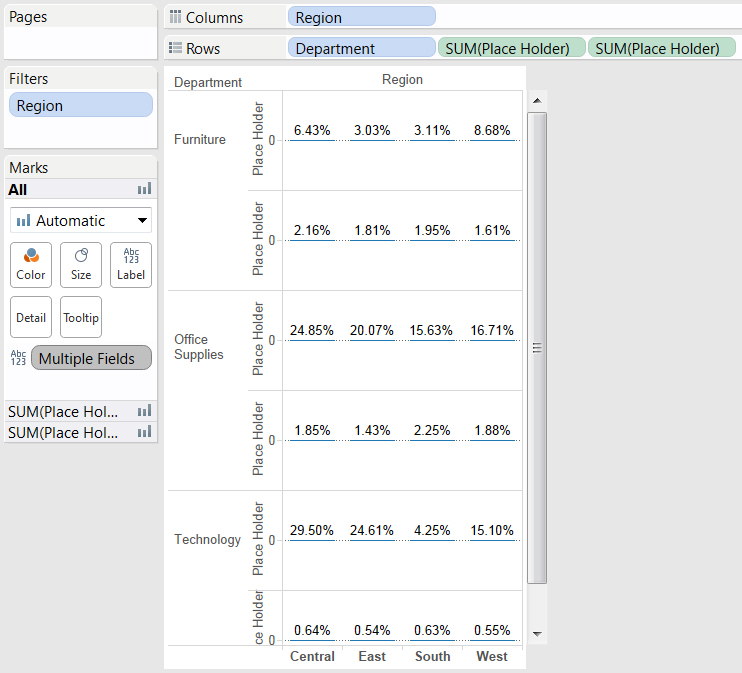Image resolution: width=742 pixels, height=673 pixels.
Task: Click the 29.50% mark label
Action: point(312,531)
